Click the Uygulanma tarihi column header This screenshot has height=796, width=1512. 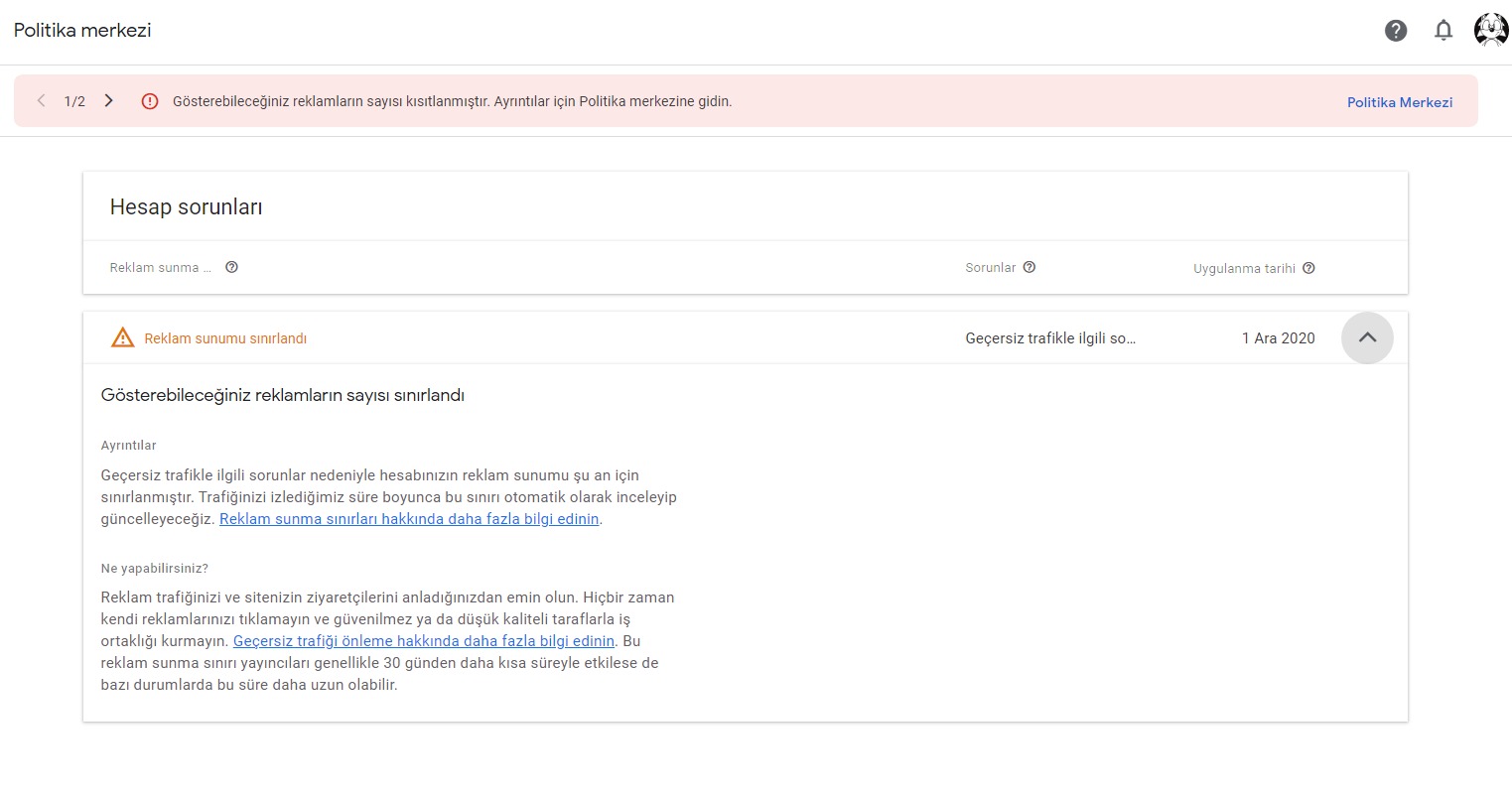pyautogui.click(x=1244, y=269)
